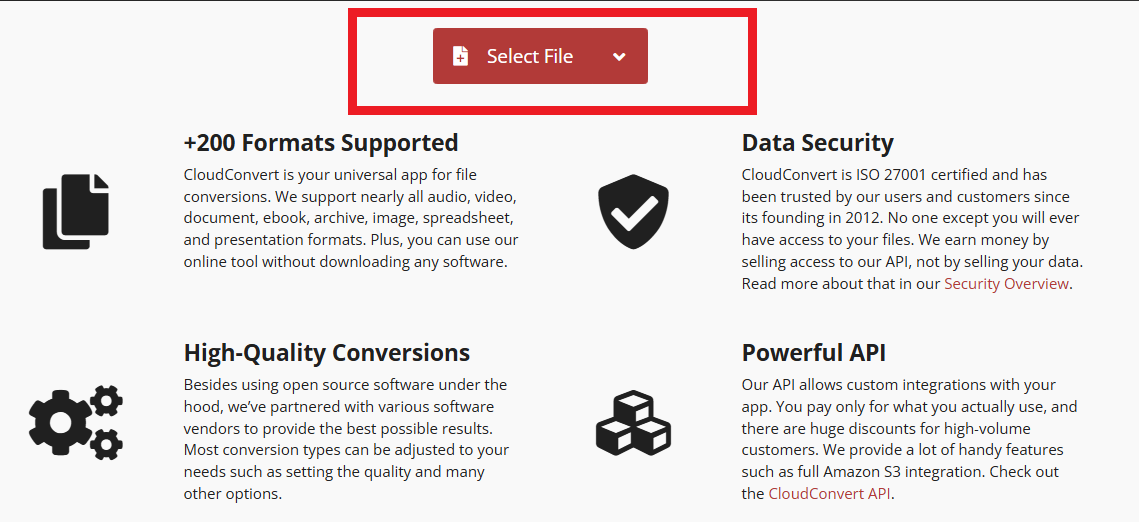Screen dimensions: 1139x522
Task: Click the lower small gear icon
Action: [x=106, y=442]
